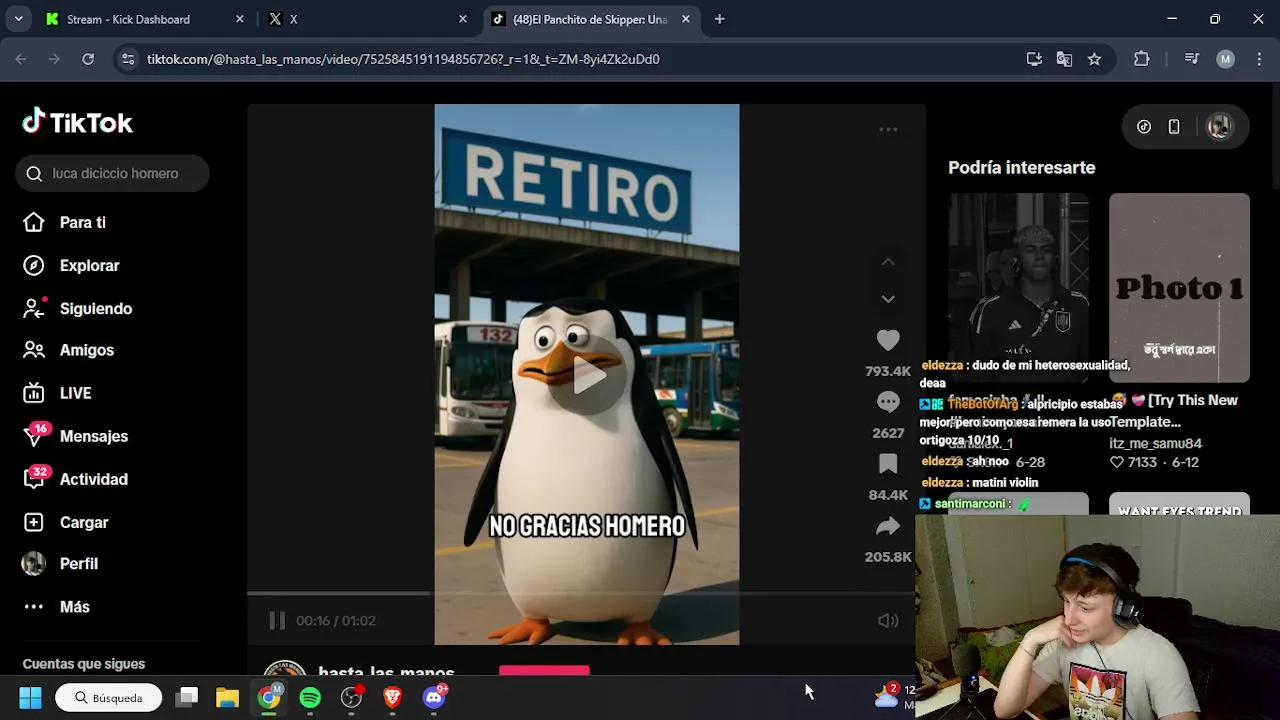The image size is (1280, 720).
Task: Open video comments bubble icon
Action: [x=888, y=402]
